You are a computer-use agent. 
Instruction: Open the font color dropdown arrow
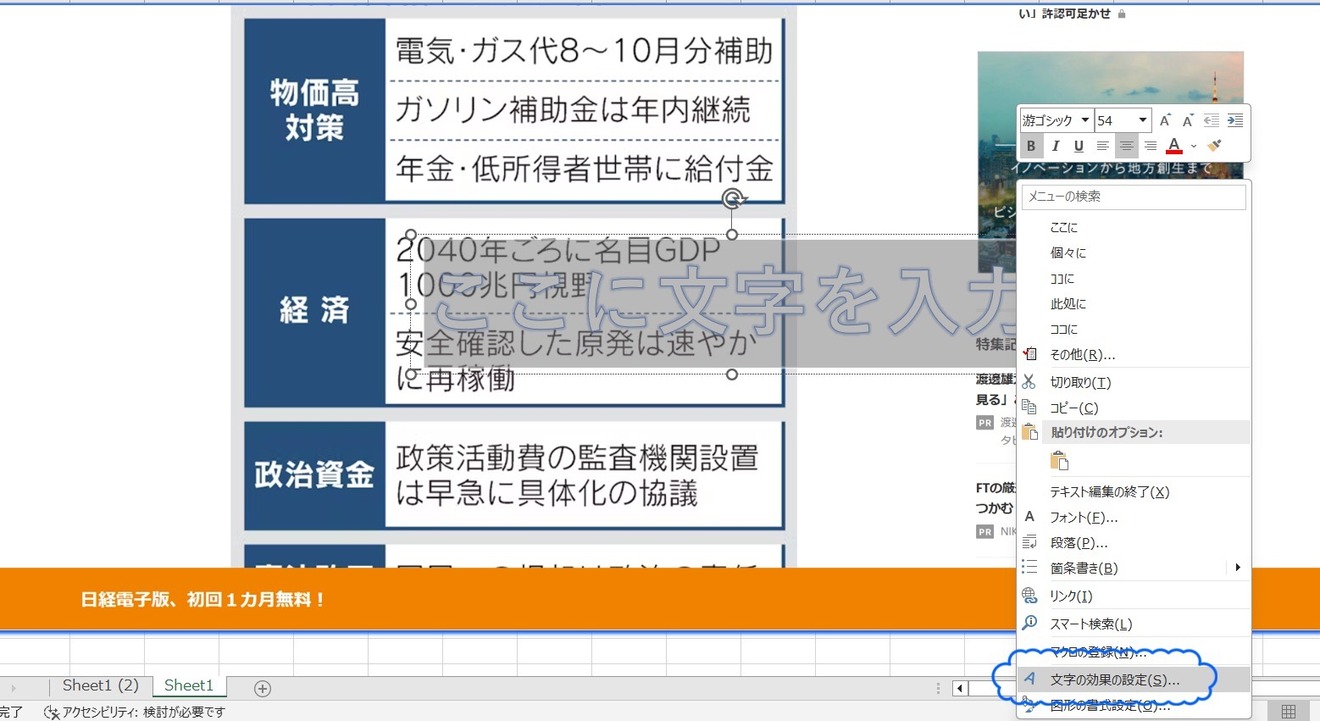(x=1194, y=147)
